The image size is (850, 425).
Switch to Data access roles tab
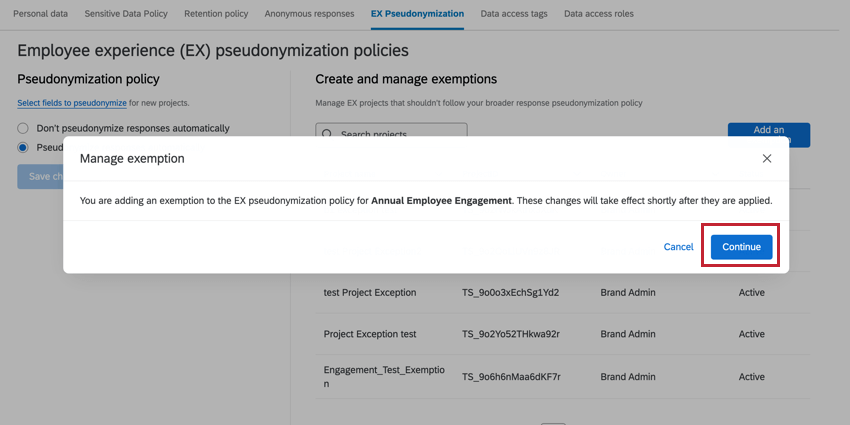coord(598,14)
